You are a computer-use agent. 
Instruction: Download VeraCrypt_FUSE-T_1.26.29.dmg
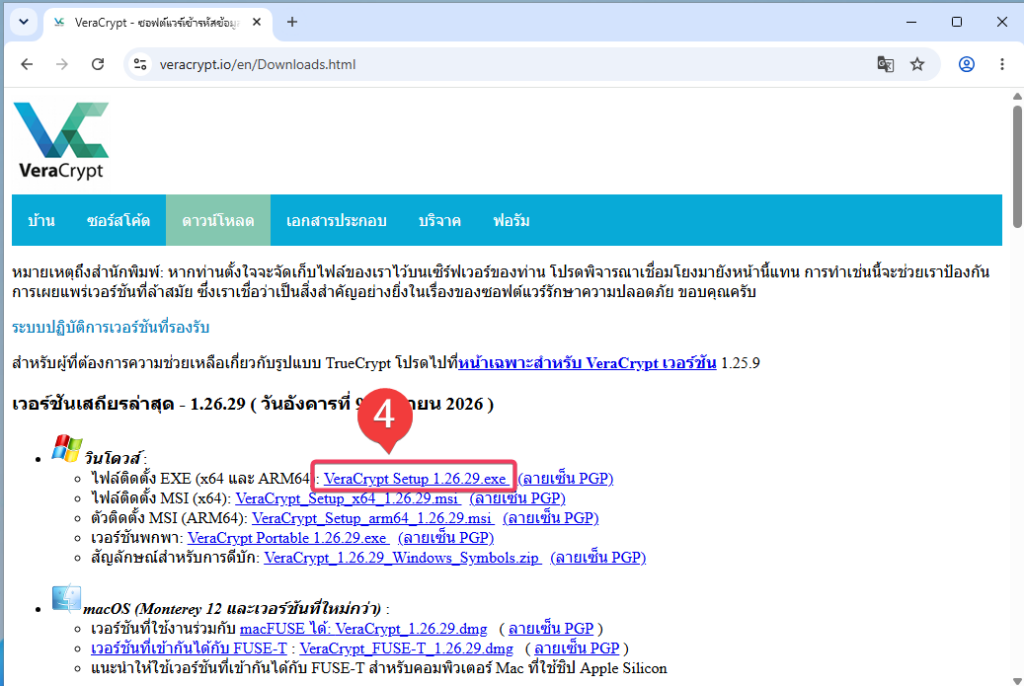(x=406, y=649)
